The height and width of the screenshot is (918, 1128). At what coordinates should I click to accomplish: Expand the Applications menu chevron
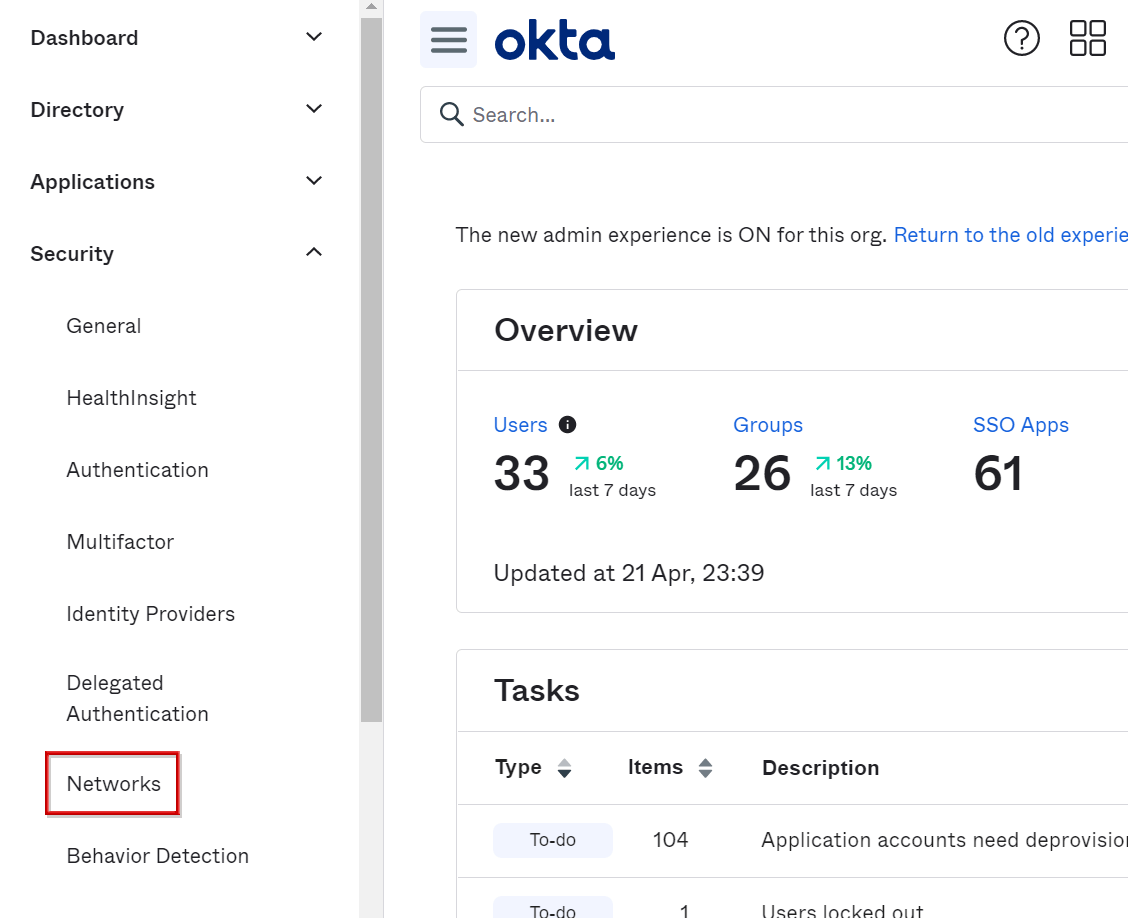314,181
